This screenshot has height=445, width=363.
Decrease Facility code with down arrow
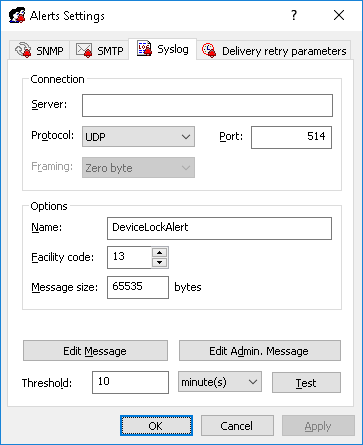pyautogui.click(x=160, y=263)
